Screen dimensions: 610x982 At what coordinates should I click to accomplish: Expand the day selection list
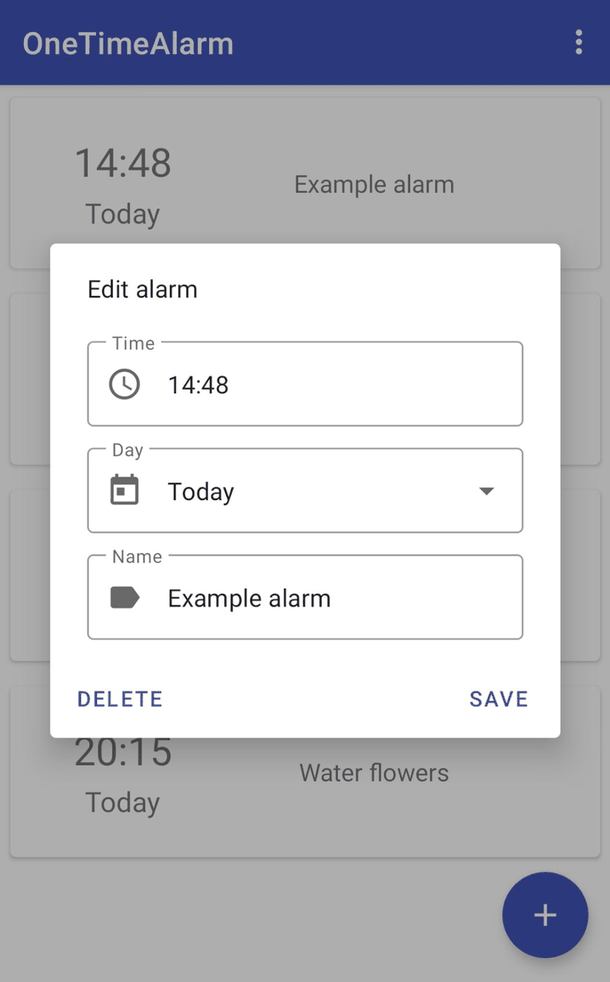coord(487,491)
